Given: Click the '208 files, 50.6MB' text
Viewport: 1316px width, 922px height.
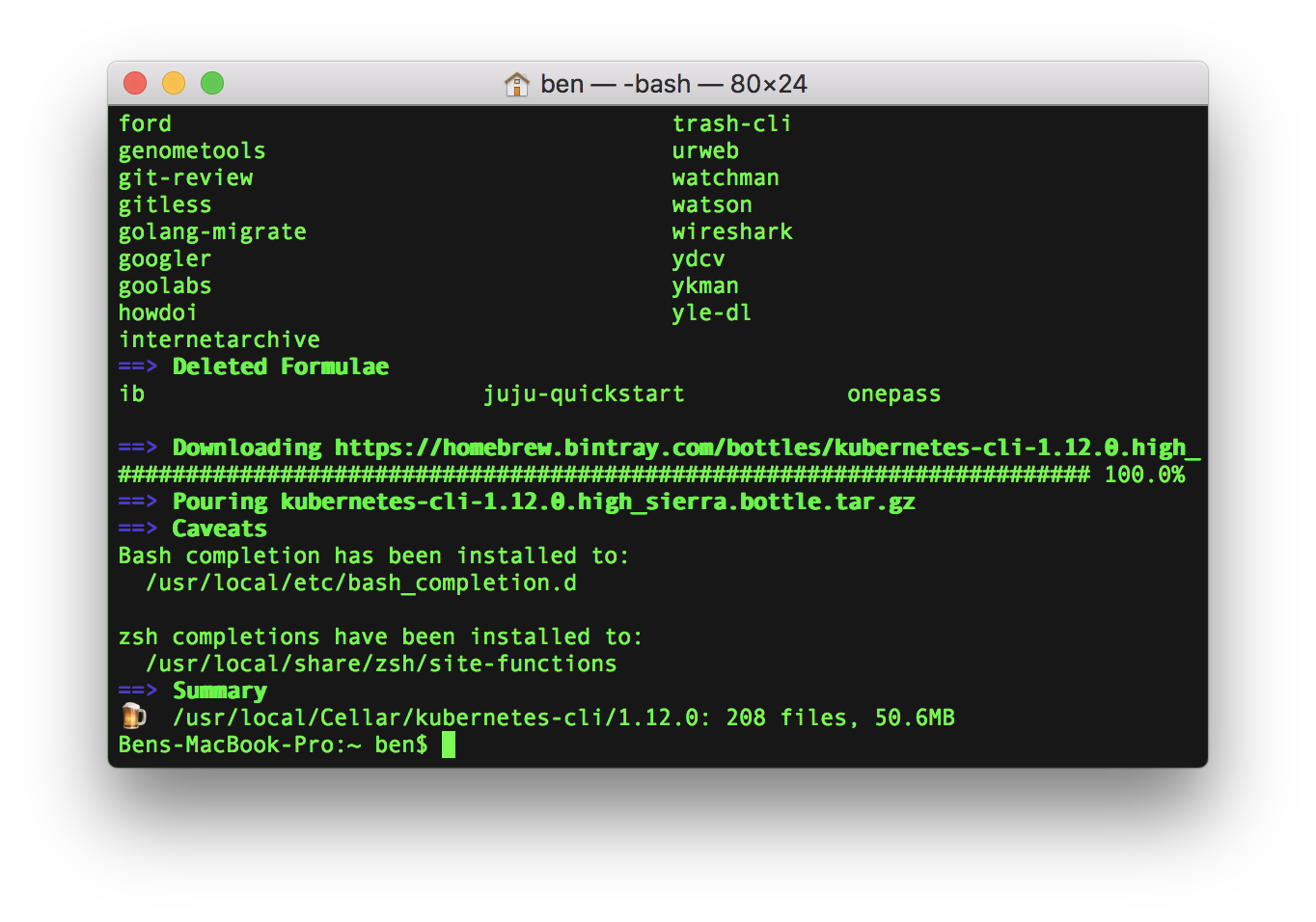Looking at the screenshot, I should [840, 718].
